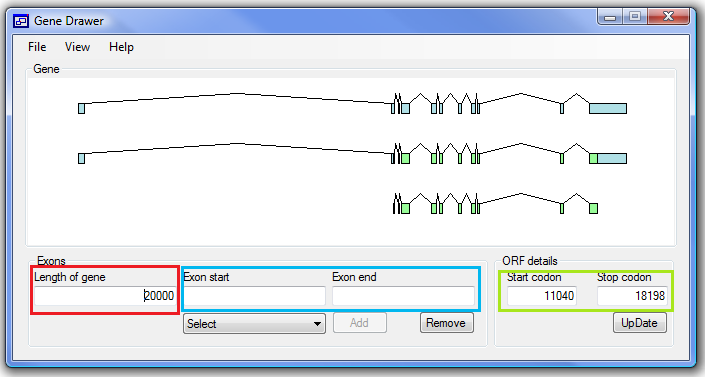Open the Help menu
This screenshot has width=705, height=377.
click(121, 47)
